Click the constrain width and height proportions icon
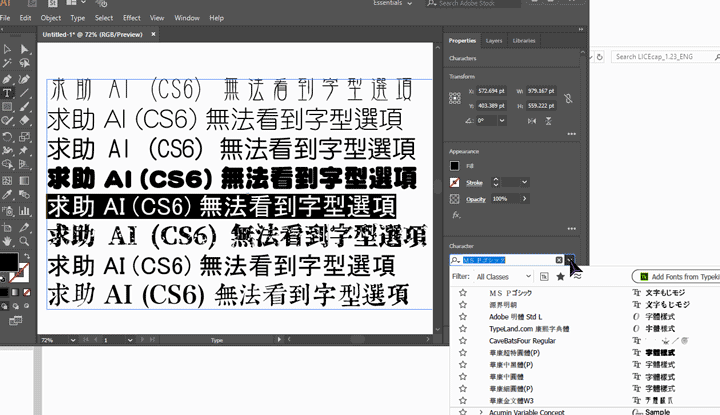 point(569,98)
